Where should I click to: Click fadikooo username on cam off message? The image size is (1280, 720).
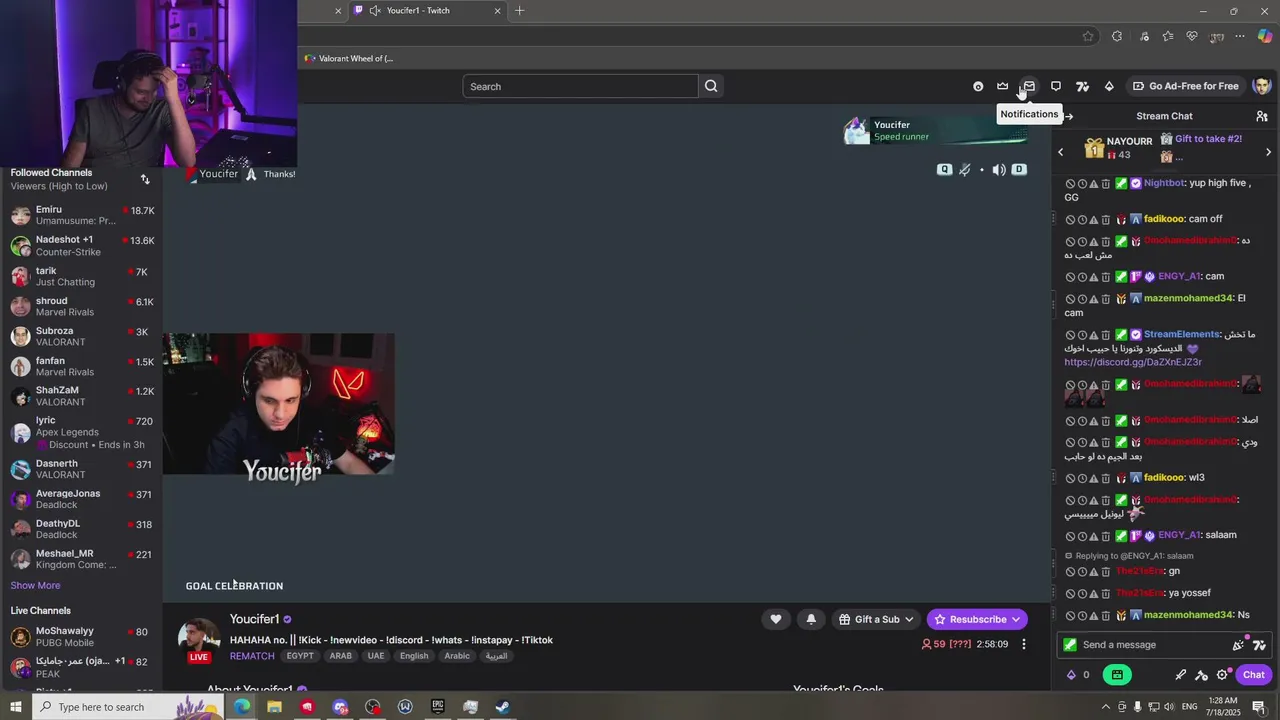tap(1164, 219)
